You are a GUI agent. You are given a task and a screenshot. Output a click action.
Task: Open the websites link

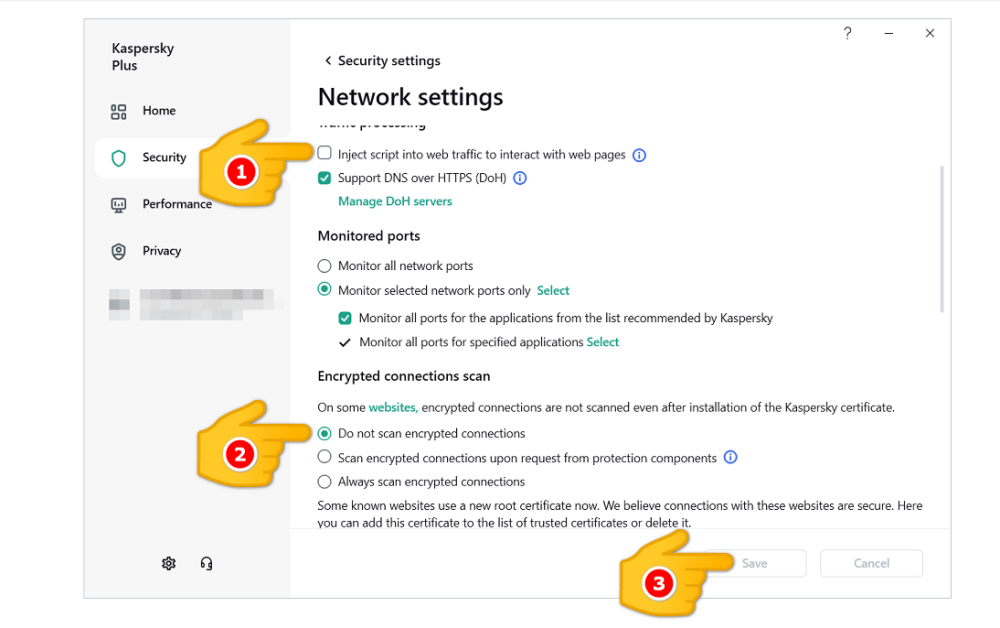(392, 408)
